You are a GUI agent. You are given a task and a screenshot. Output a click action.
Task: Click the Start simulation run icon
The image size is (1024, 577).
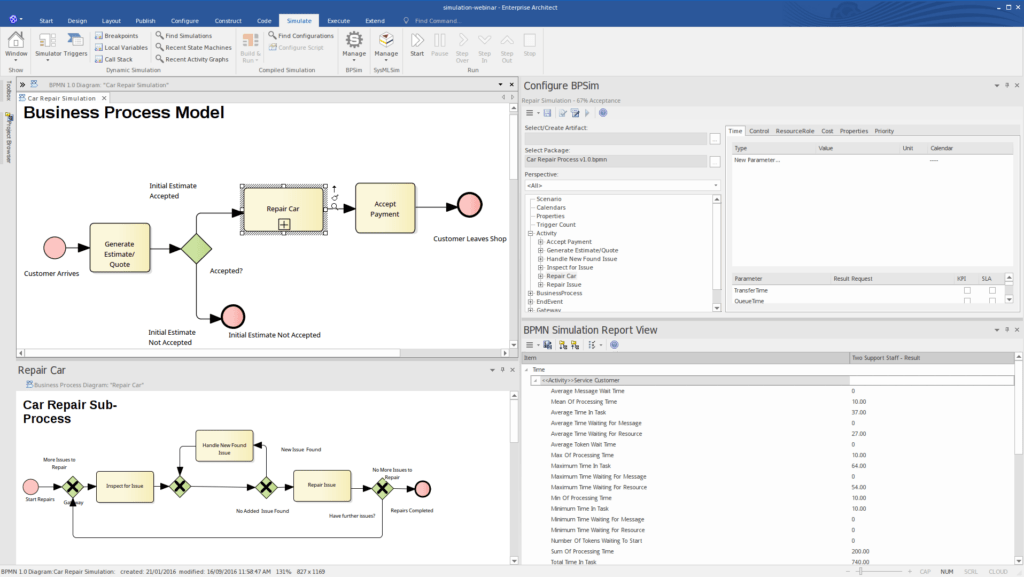tap(417, 40)
